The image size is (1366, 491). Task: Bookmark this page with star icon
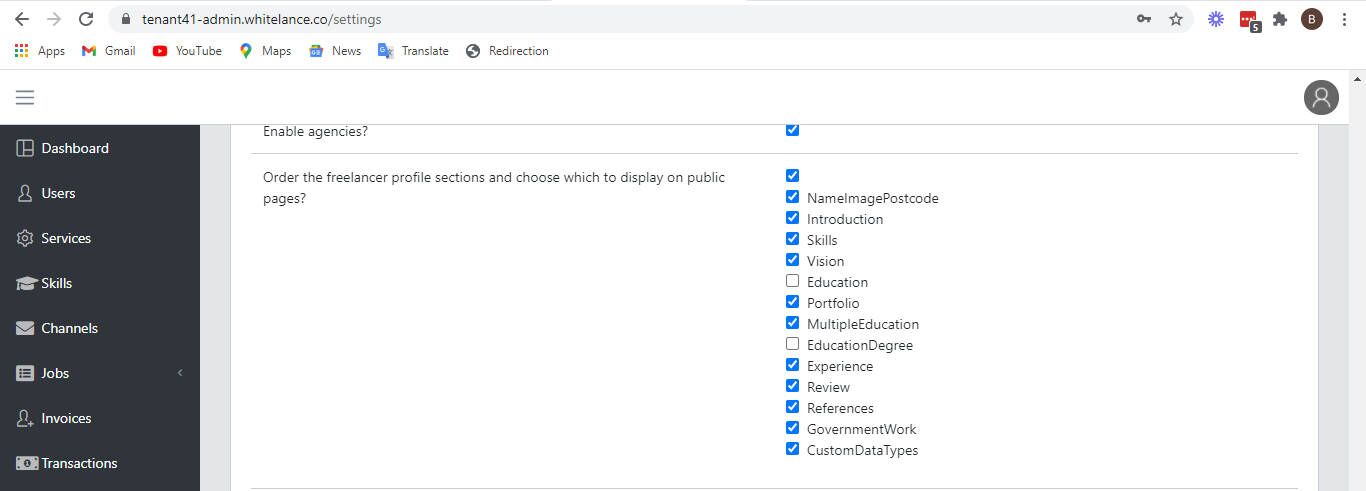click(1176, 19)
